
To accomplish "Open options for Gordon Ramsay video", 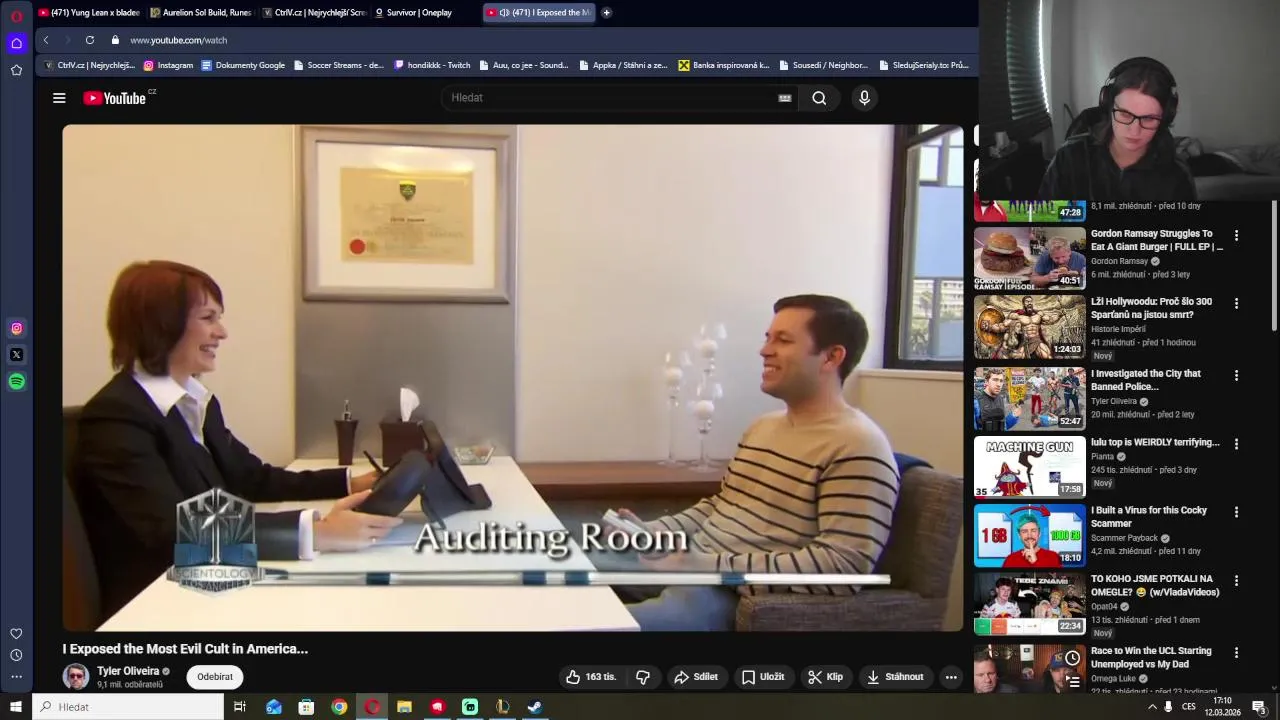I will click(1236, 236).
